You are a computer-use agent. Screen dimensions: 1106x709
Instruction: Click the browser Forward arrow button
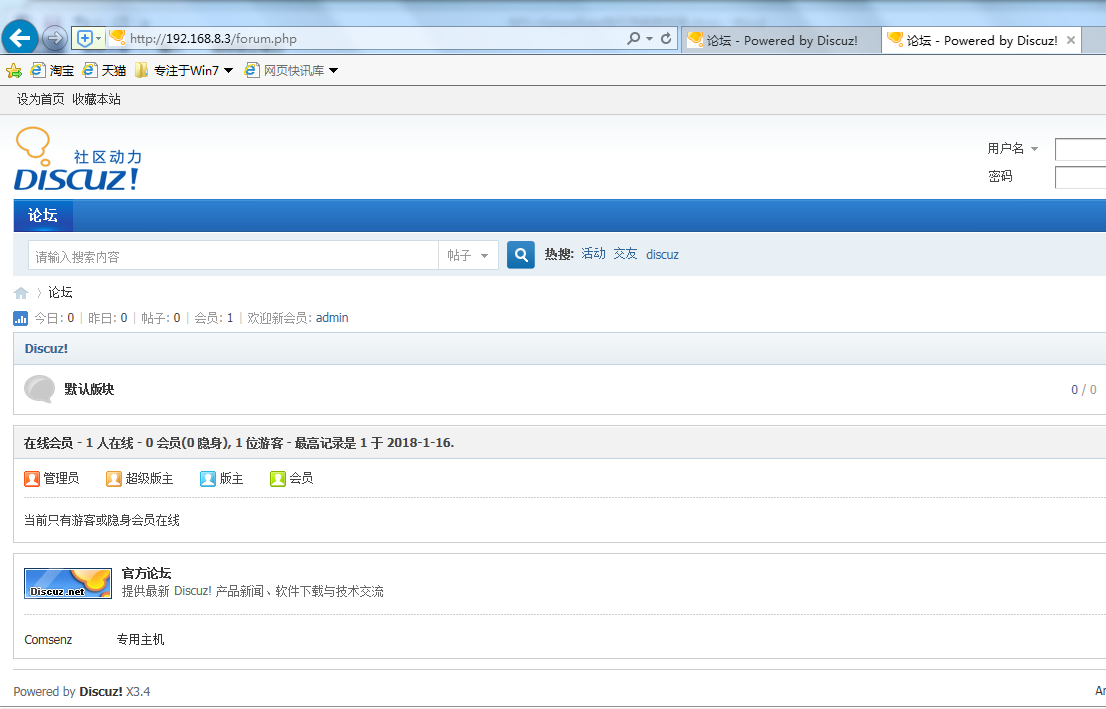tap(54, 38)
